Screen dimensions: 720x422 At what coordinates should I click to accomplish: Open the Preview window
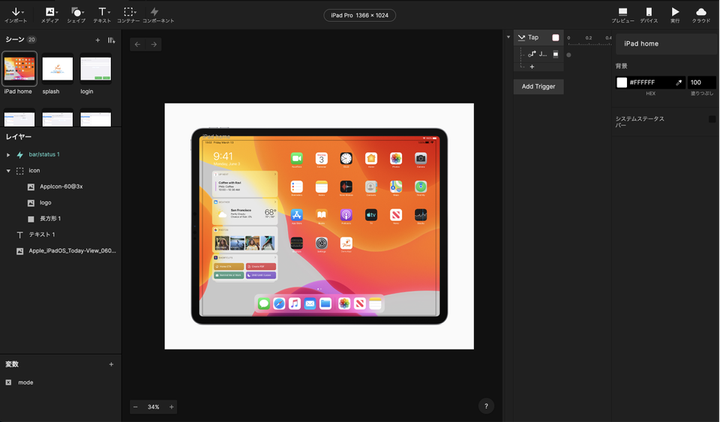[x=623, y=15]
